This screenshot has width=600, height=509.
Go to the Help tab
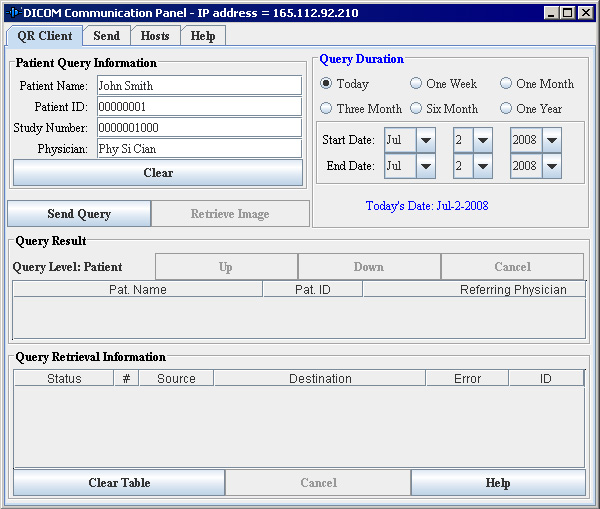click(203, 35)
